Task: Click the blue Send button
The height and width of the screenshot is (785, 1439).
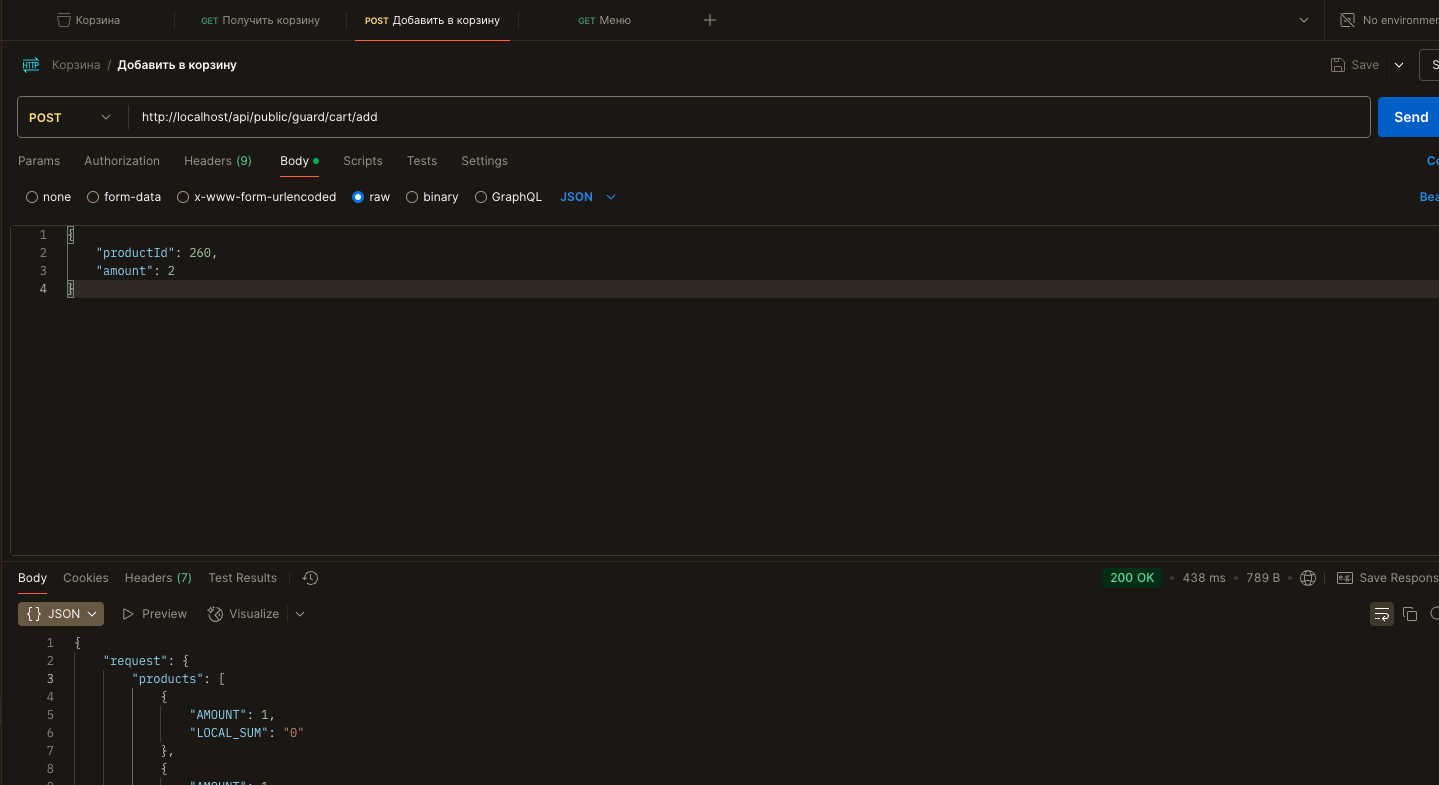Action: (x=1409, y=117)
